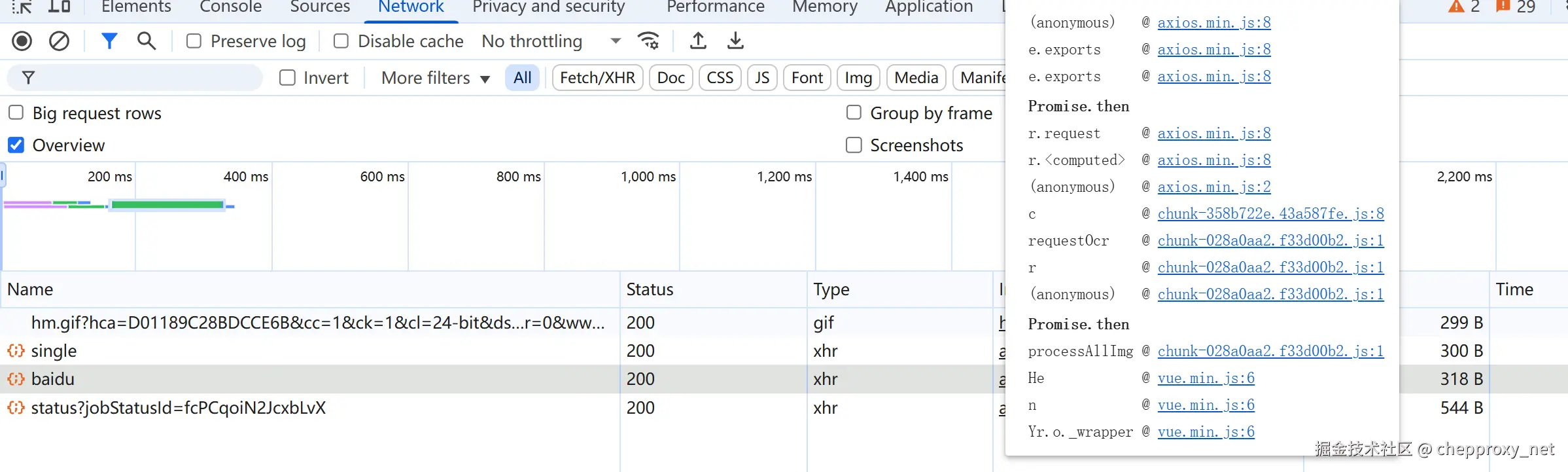Select the inspect element picker icon
This screenshot has width=1568, height=472.
click(22, 7)
